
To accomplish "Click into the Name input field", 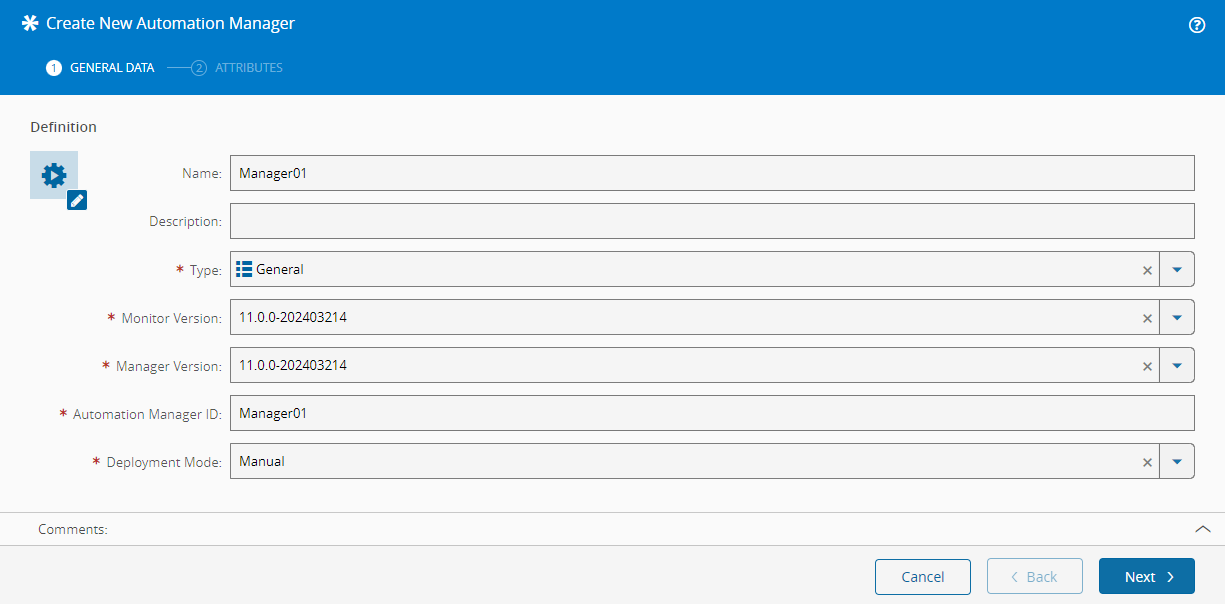I will [x=711, y=173].
